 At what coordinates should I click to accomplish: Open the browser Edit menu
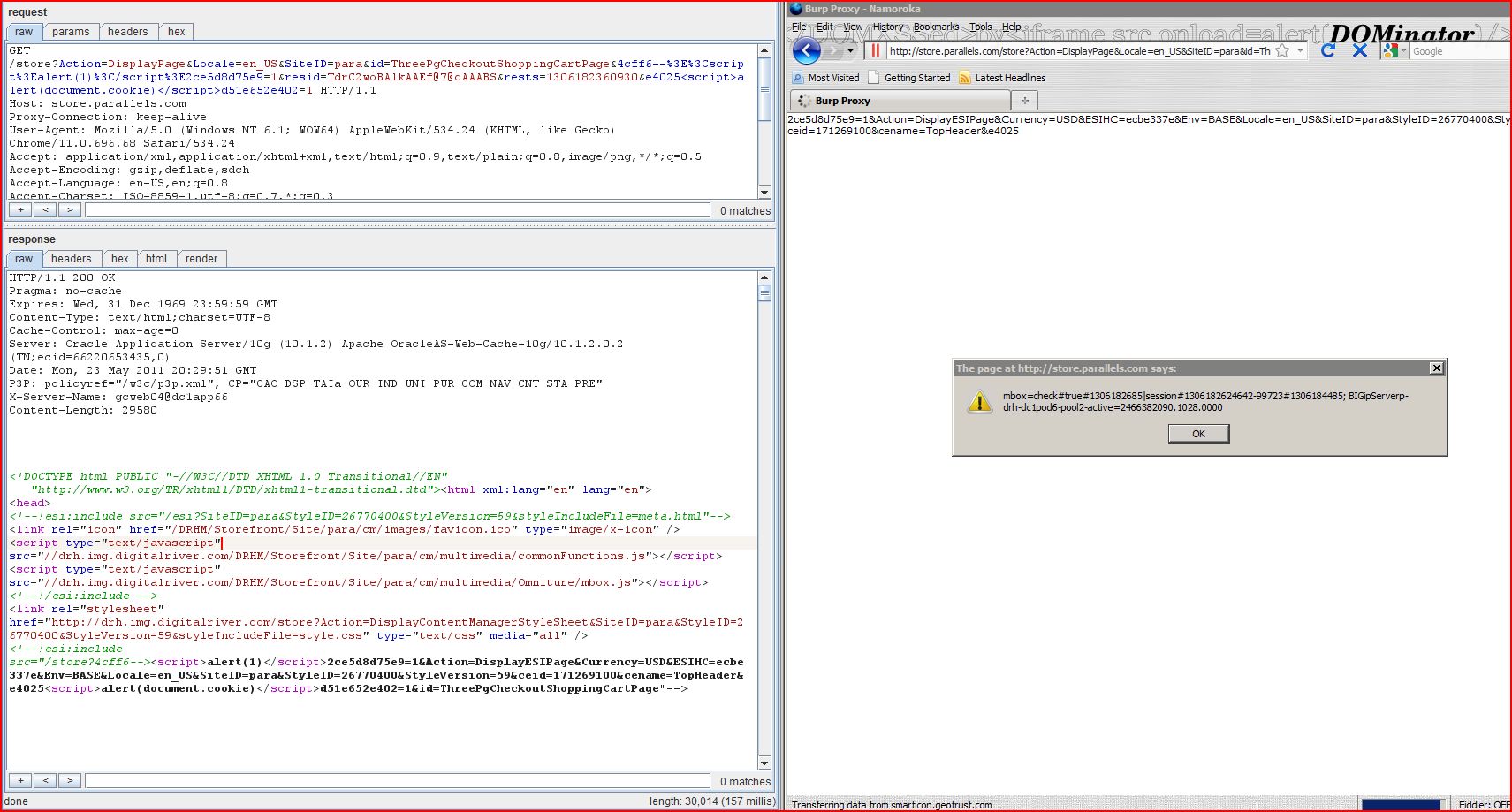click(824, 27)
